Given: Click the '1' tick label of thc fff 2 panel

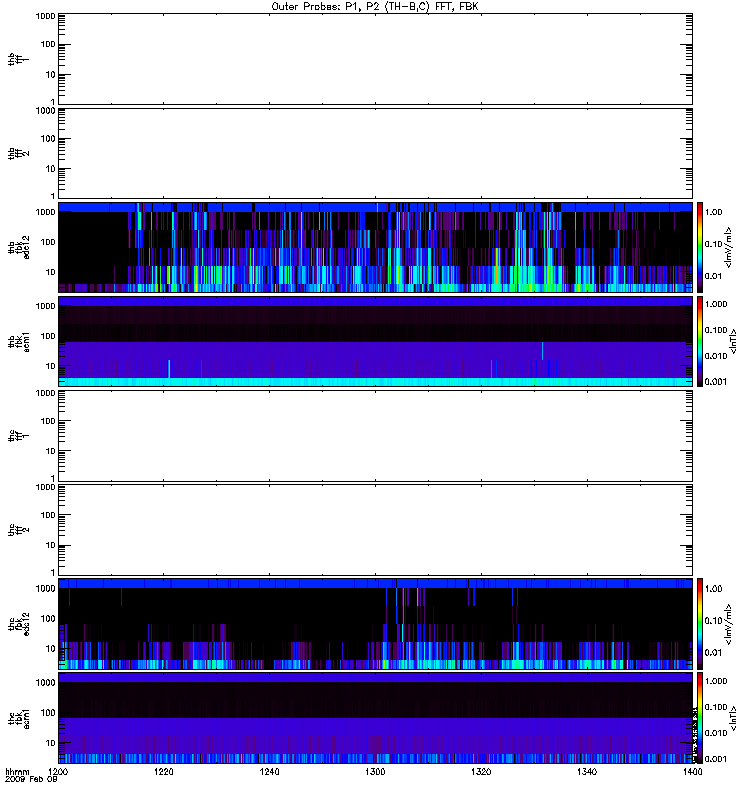Looking at the screenshot, I should [53, 572].
